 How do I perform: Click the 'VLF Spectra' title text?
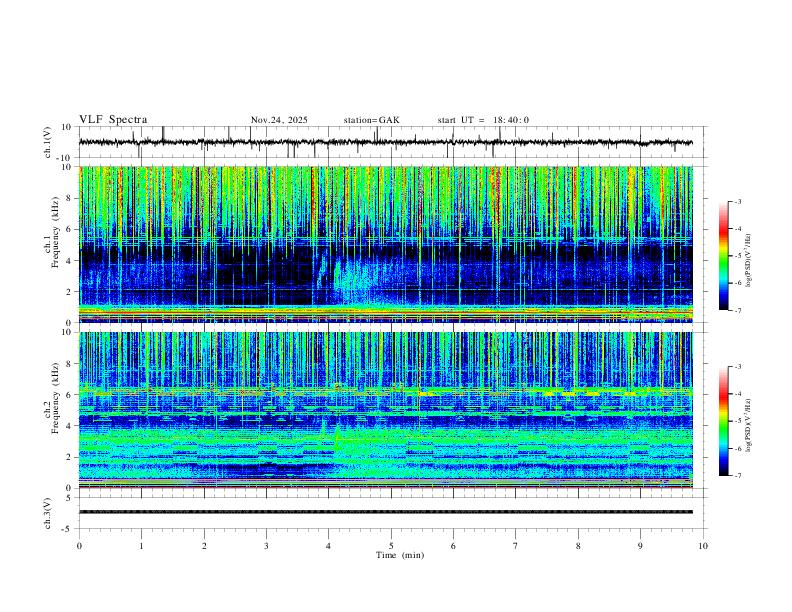pyautogui.click(x=113, y=119)
